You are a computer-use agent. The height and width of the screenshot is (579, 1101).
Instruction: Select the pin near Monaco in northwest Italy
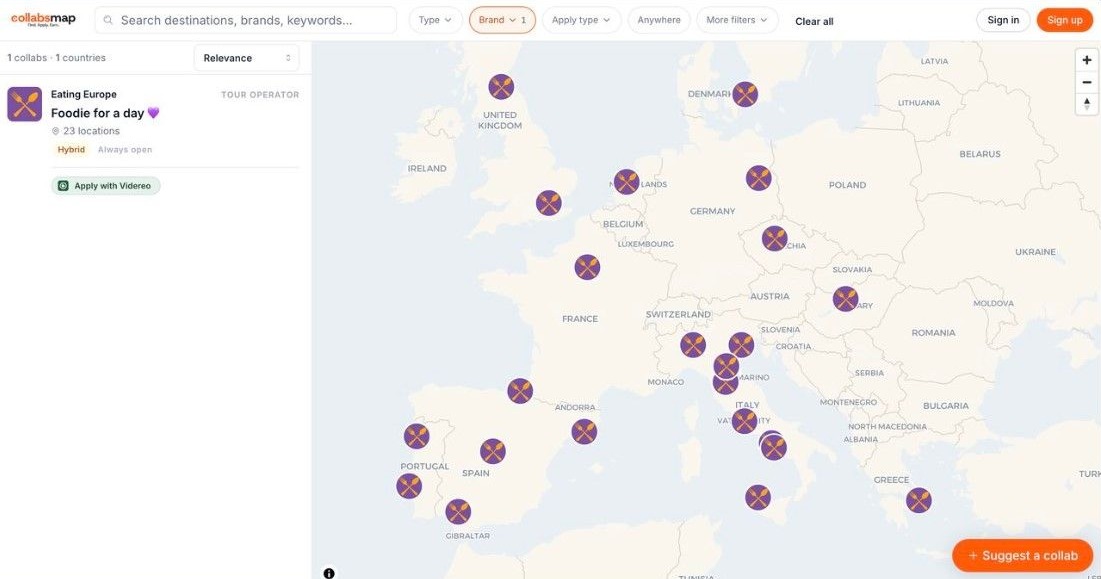point(693,345)
